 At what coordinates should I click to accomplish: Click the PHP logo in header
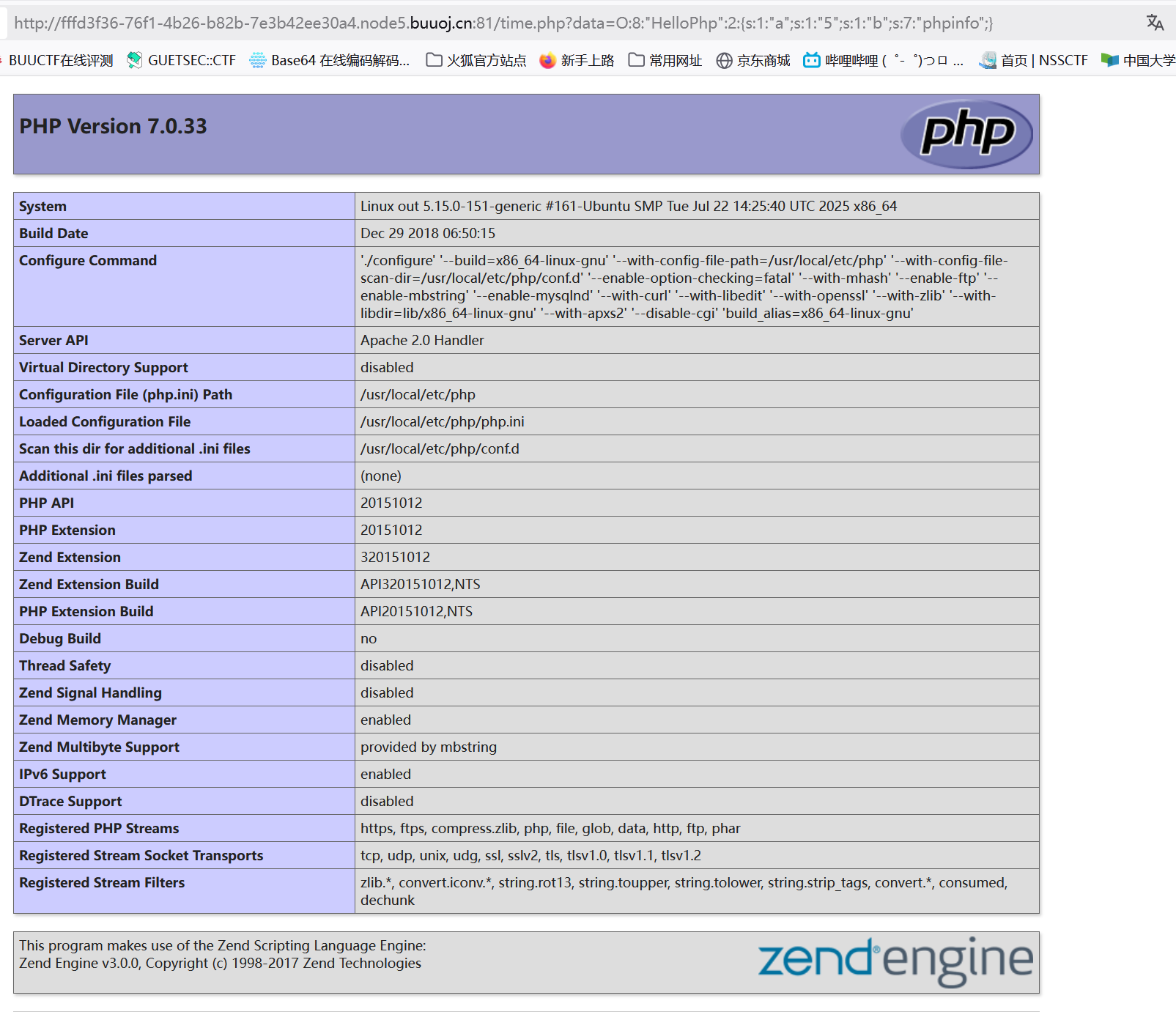[966, 134]
